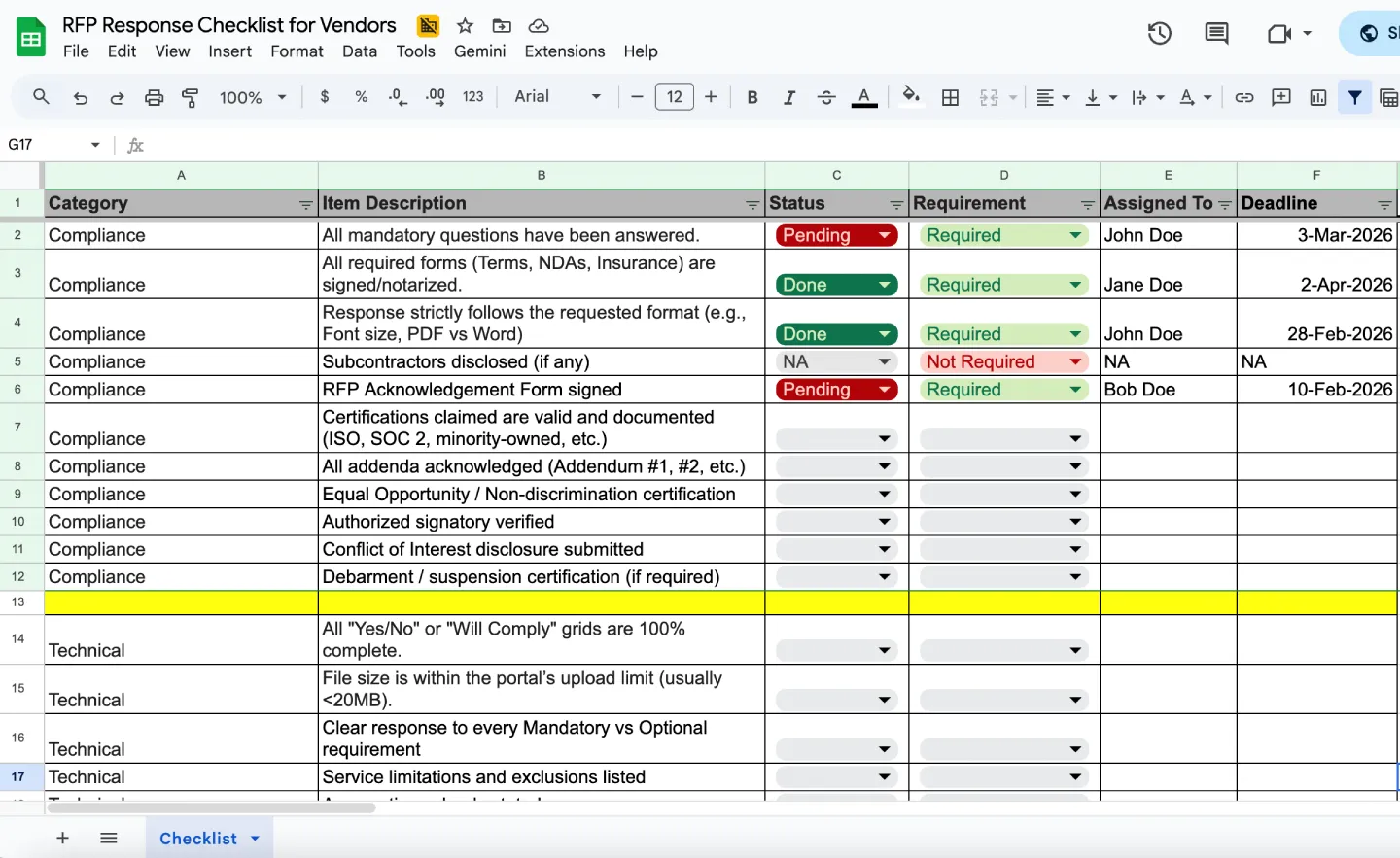
Task: Open version history clock icon
Action: tap(1159, 34)
